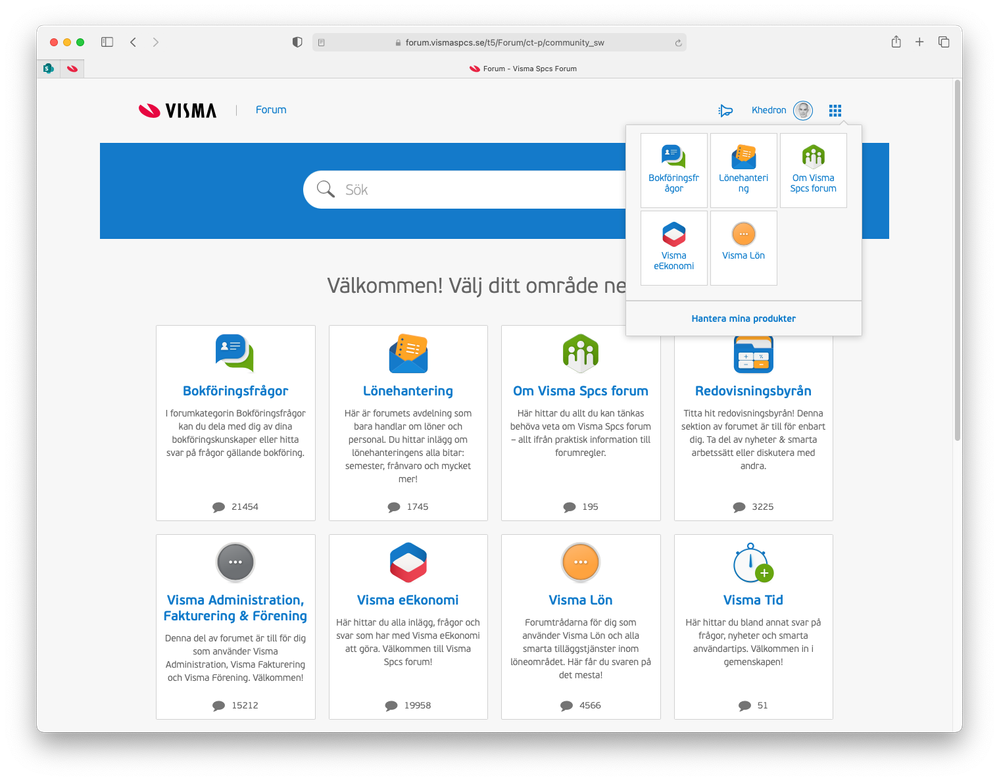Click Hantera mina produkter link
The height and width of the screenshot is (781, 999).
click(744, 319)
